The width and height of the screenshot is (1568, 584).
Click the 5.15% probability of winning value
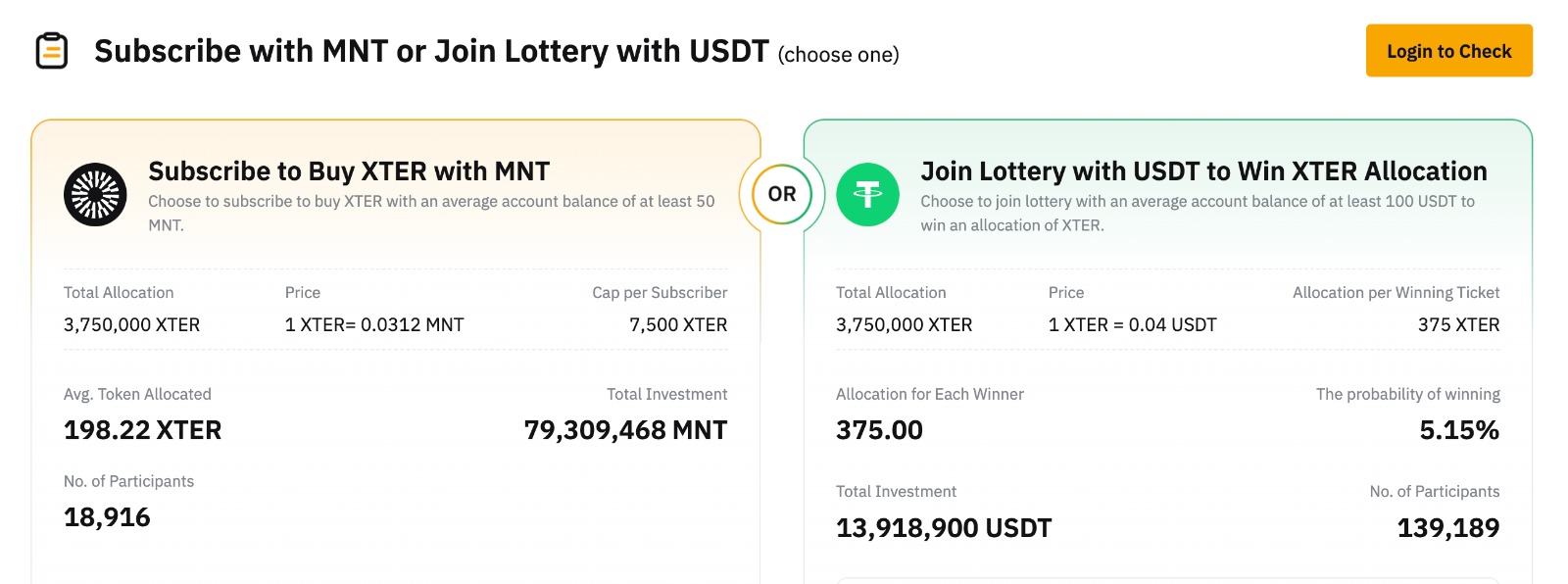click(1459, 430)
